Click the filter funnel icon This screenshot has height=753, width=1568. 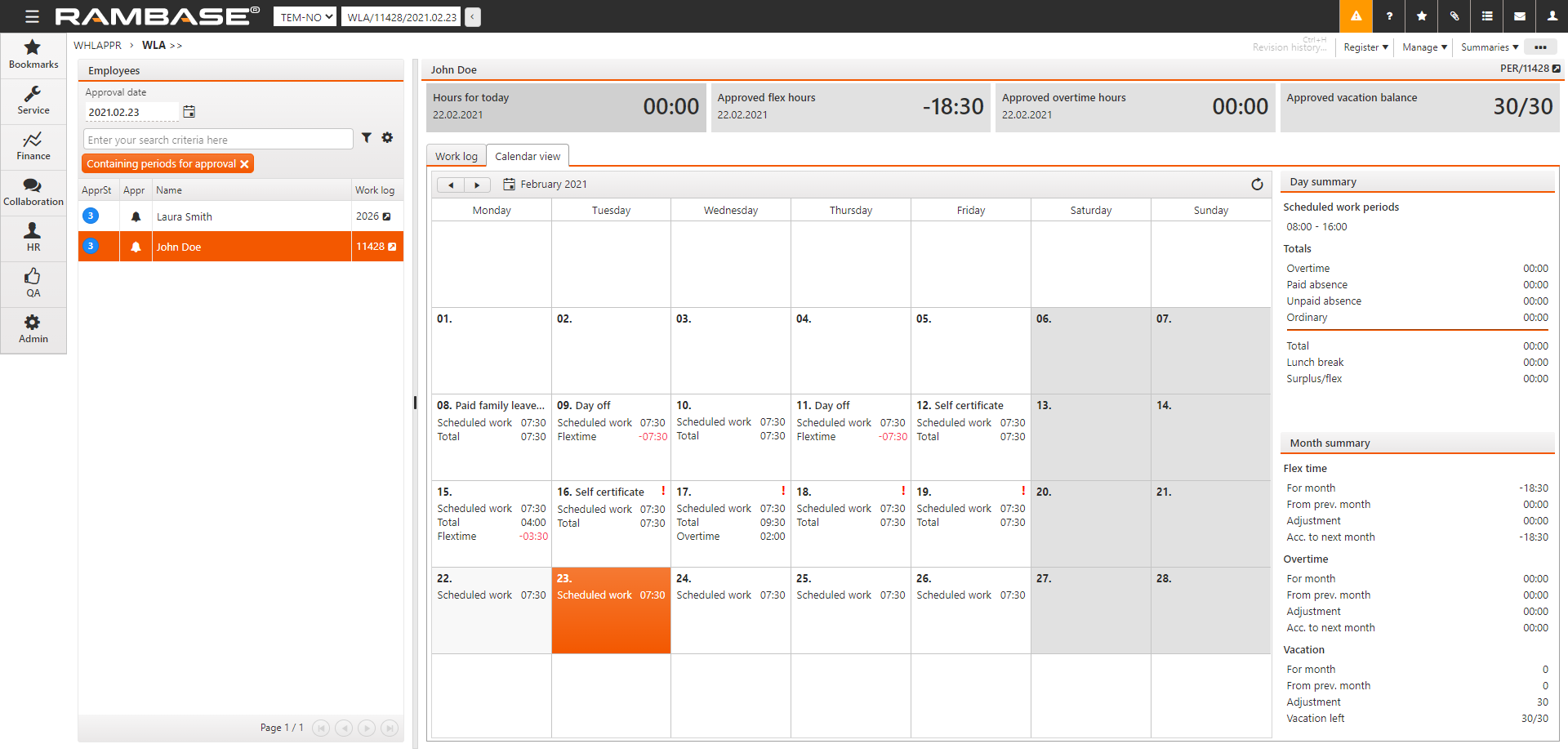367,138
